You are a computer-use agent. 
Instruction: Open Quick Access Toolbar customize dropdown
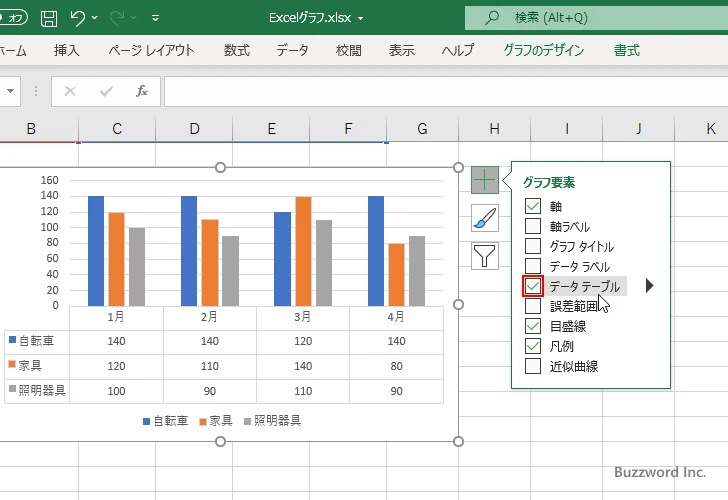[156, 18]
